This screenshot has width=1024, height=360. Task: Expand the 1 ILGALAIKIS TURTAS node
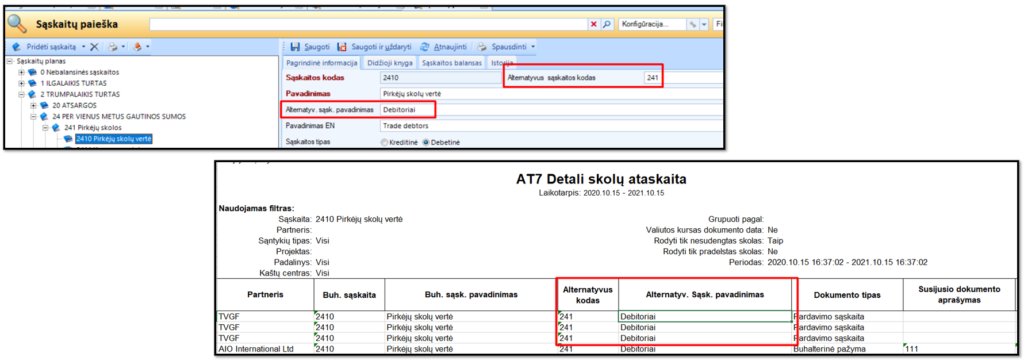pyautogui.click(x=22, y=83)
